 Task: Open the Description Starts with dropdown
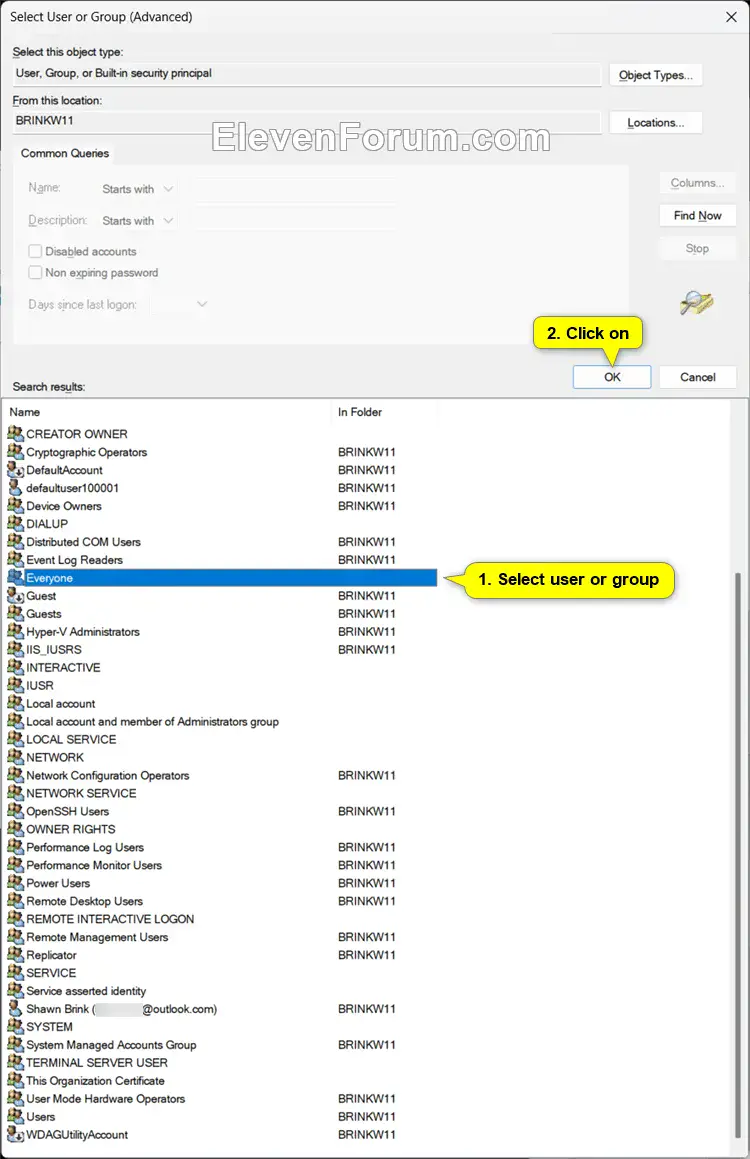(137, 220)
